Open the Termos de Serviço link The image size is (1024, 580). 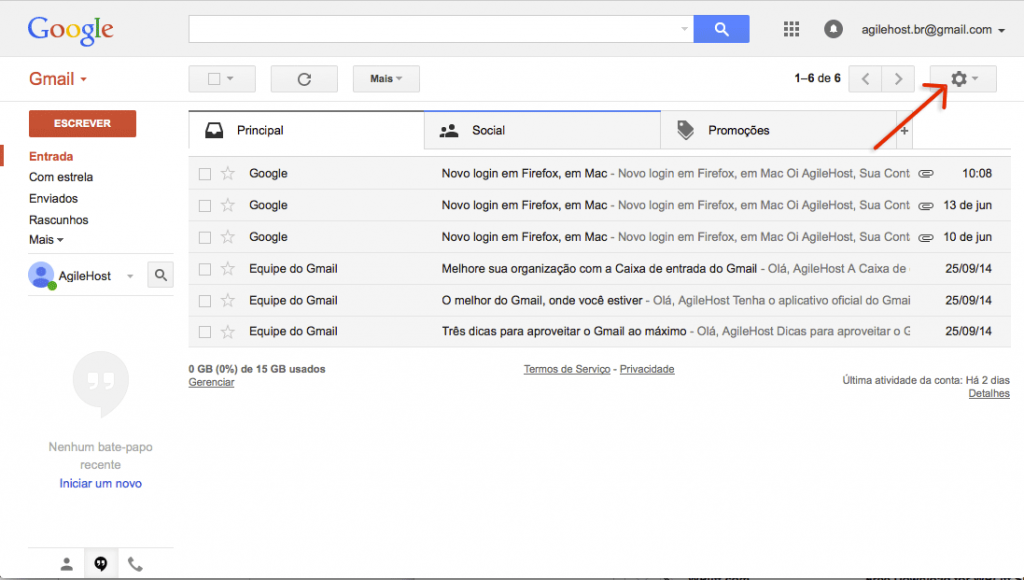point(567,370)
